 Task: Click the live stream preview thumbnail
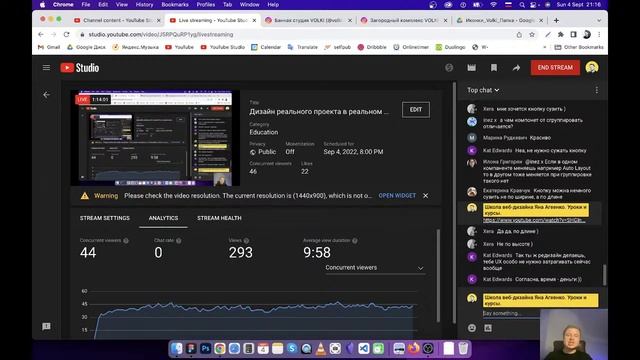click(155, 138)
